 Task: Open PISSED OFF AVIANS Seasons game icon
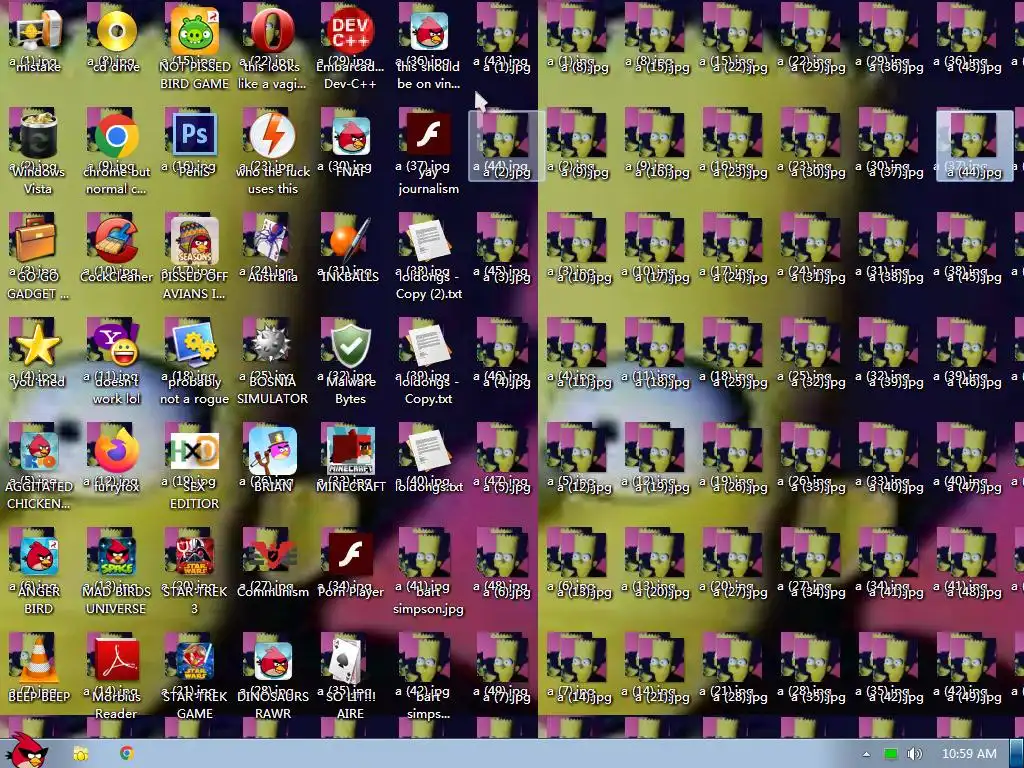[195, 240]
